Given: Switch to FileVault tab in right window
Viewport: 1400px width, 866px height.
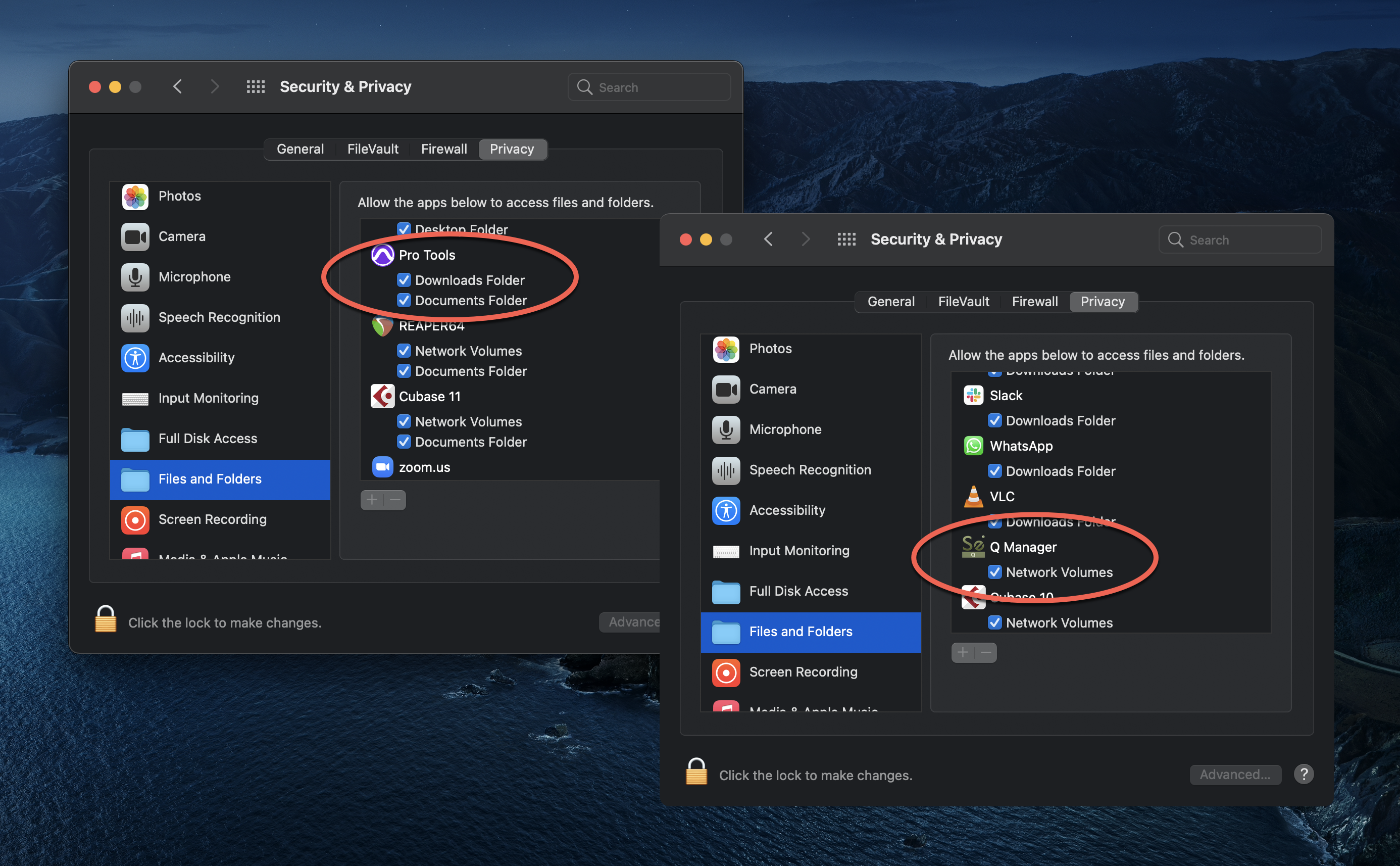Looking at the screenshot, I should [x=963, y=302].
